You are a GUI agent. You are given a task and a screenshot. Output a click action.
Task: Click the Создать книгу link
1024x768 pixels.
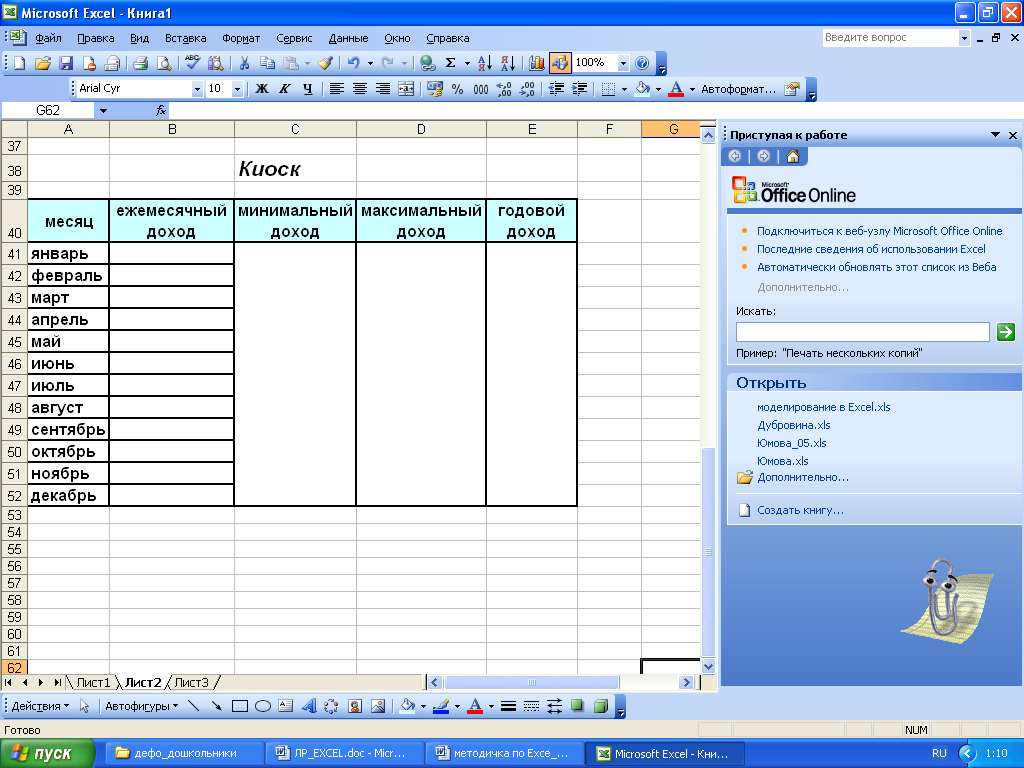coord(800,510)
